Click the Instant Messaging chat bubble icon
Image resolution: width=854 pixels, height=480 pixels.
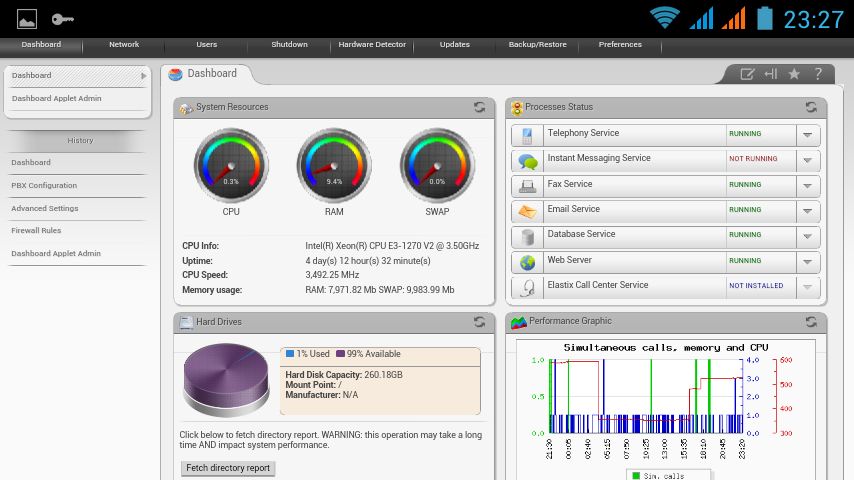coord(527,161)
